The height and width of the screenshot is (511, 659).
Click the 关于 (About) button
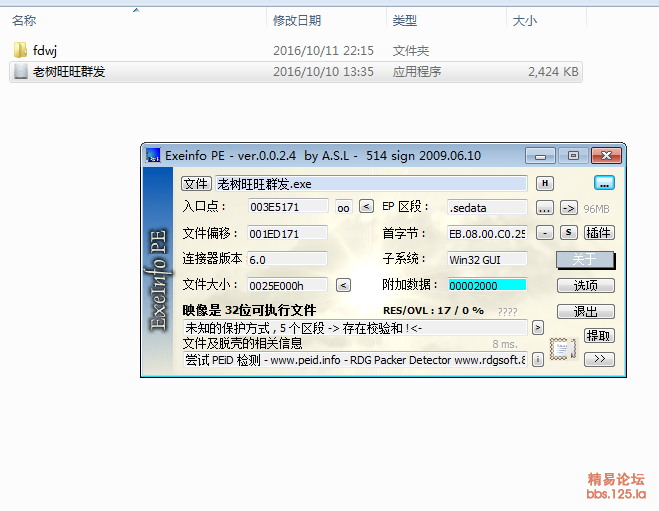585,259
